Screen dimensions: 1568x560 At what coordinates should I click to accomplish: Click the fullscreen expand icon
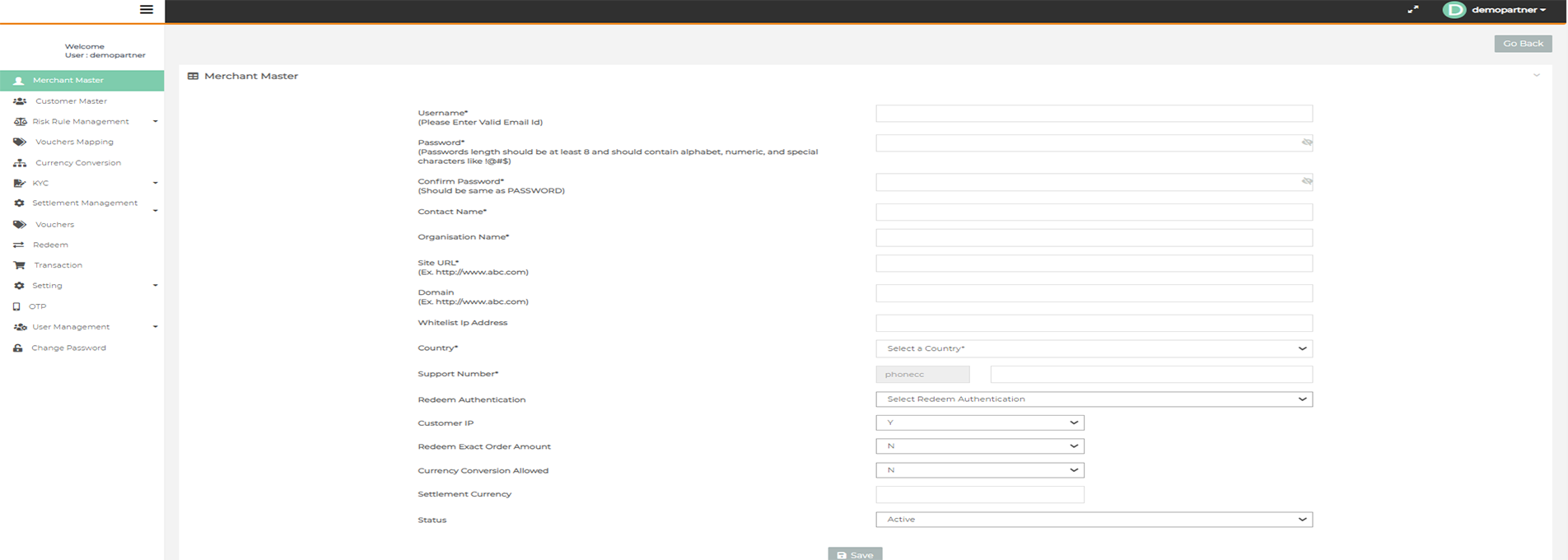[x=1412, y=10]
